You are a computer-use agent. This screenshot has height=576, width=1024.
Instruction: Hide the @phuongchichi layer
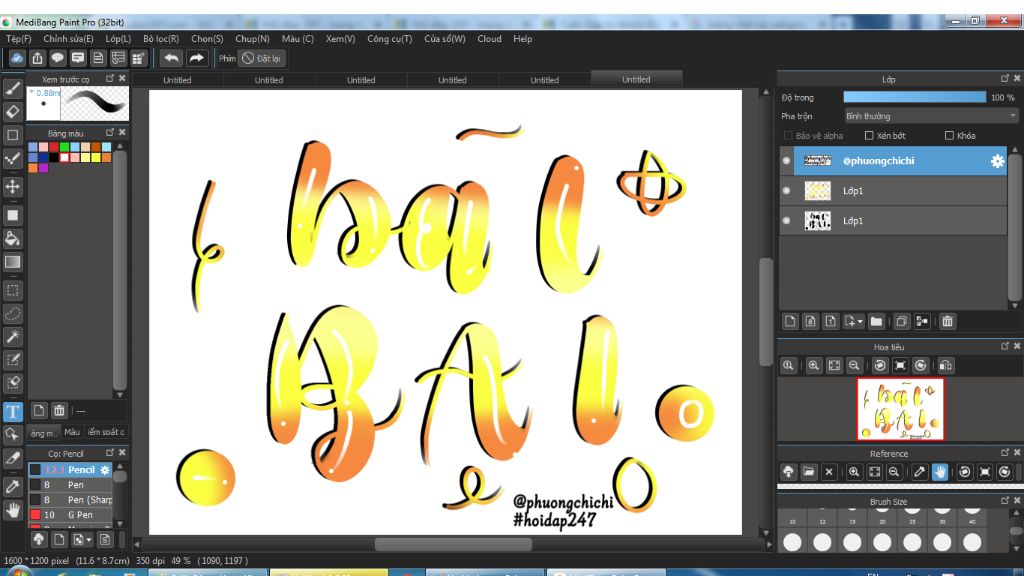point(786,161)
